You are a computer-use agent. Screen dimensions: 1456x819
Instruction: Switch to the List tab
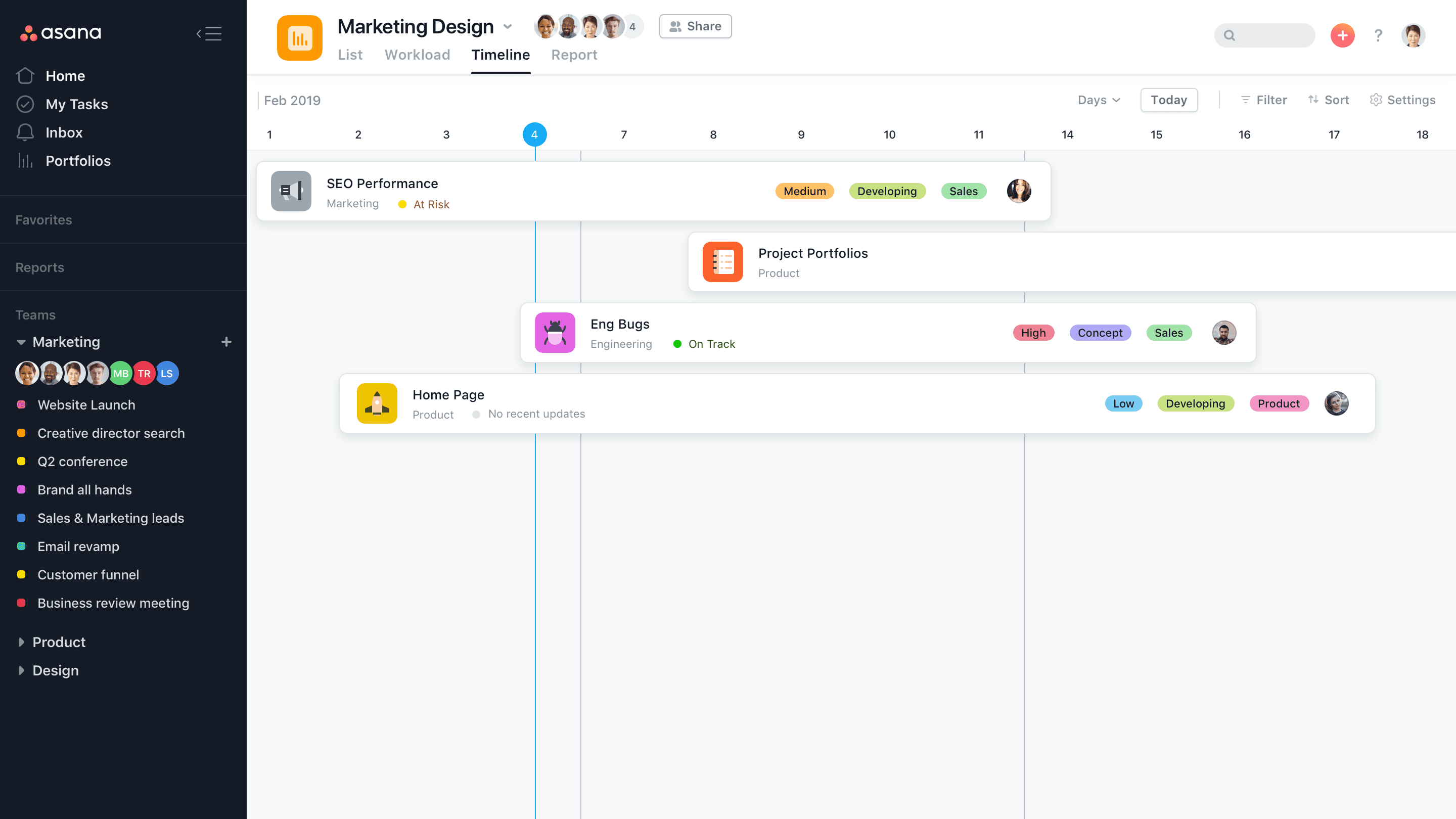[350, 55]
